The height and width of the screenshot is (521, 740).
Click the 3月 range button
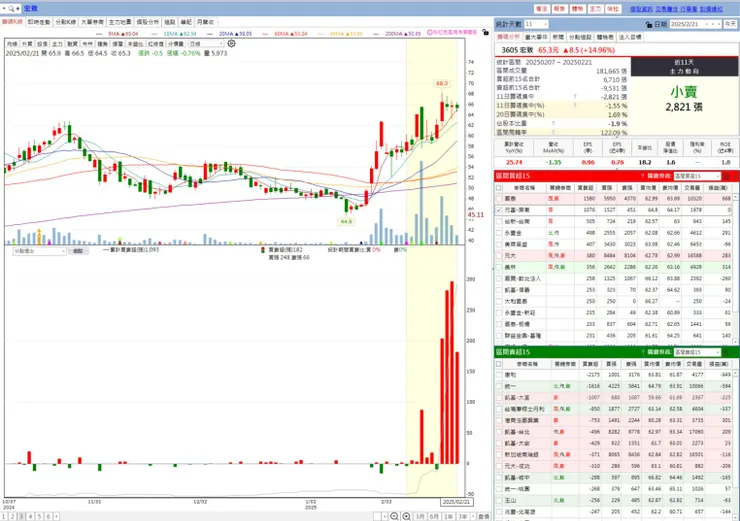(x=420, y=516)
